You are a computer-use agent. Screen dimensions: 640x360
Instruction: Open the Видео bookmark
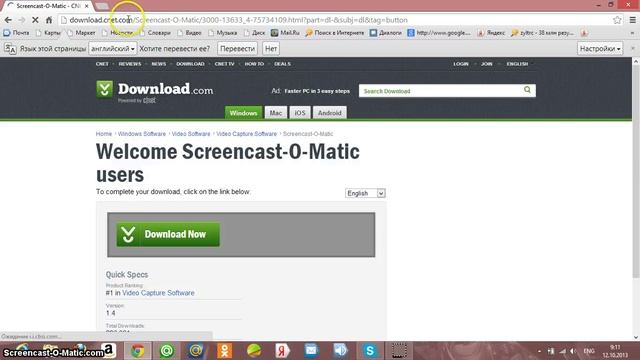(x=189, y=33)
